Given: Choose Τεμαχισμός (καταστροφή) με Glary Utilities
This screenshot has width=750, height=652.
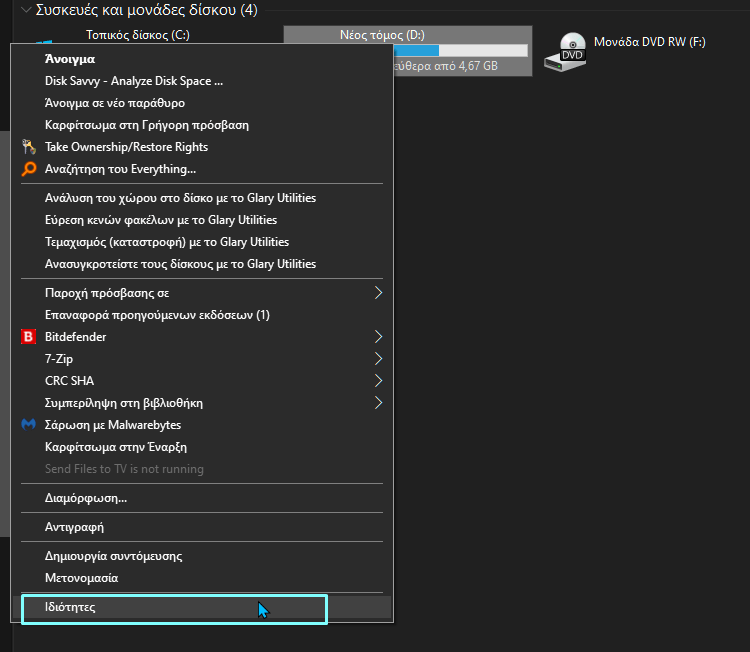Looking at the screenshot, I should point(202,242).
